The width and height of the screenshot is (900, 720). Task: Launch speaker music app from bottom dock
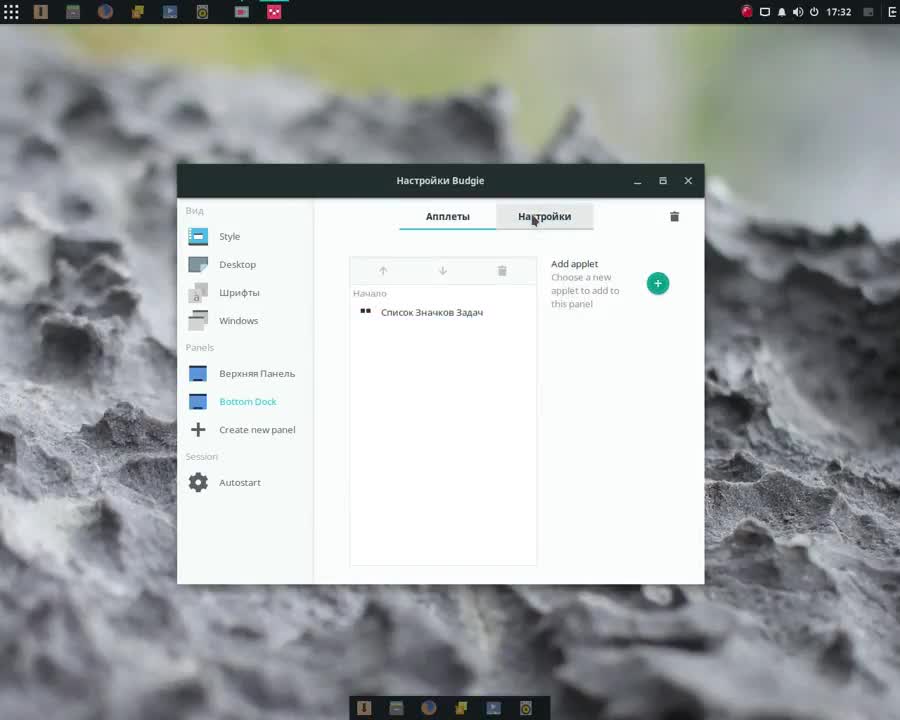(526, 708)
